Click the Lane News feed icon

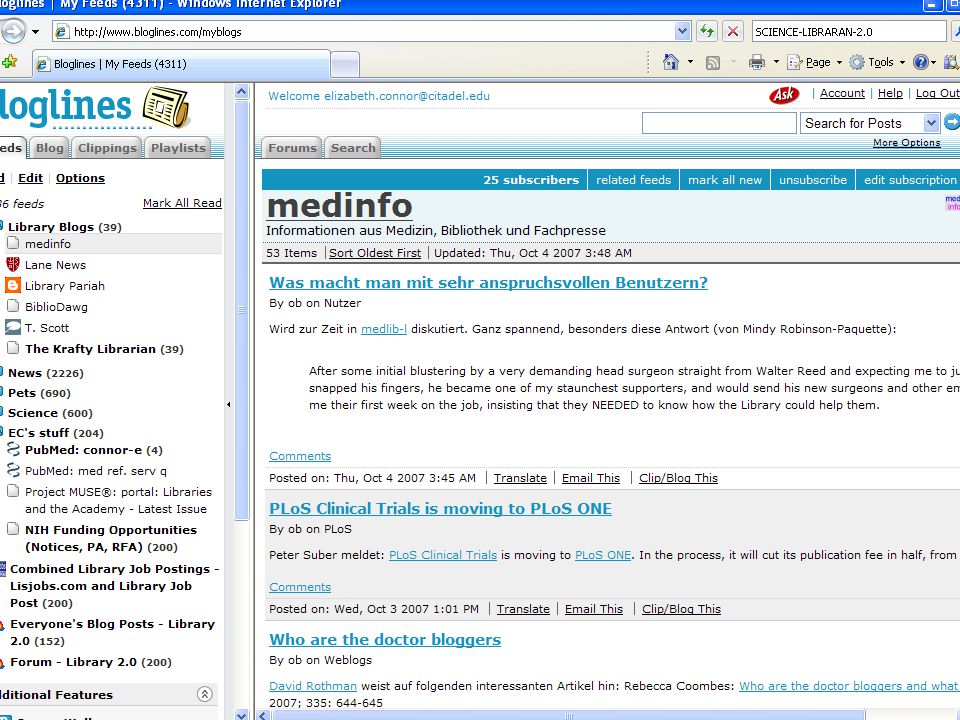(12, 264)
